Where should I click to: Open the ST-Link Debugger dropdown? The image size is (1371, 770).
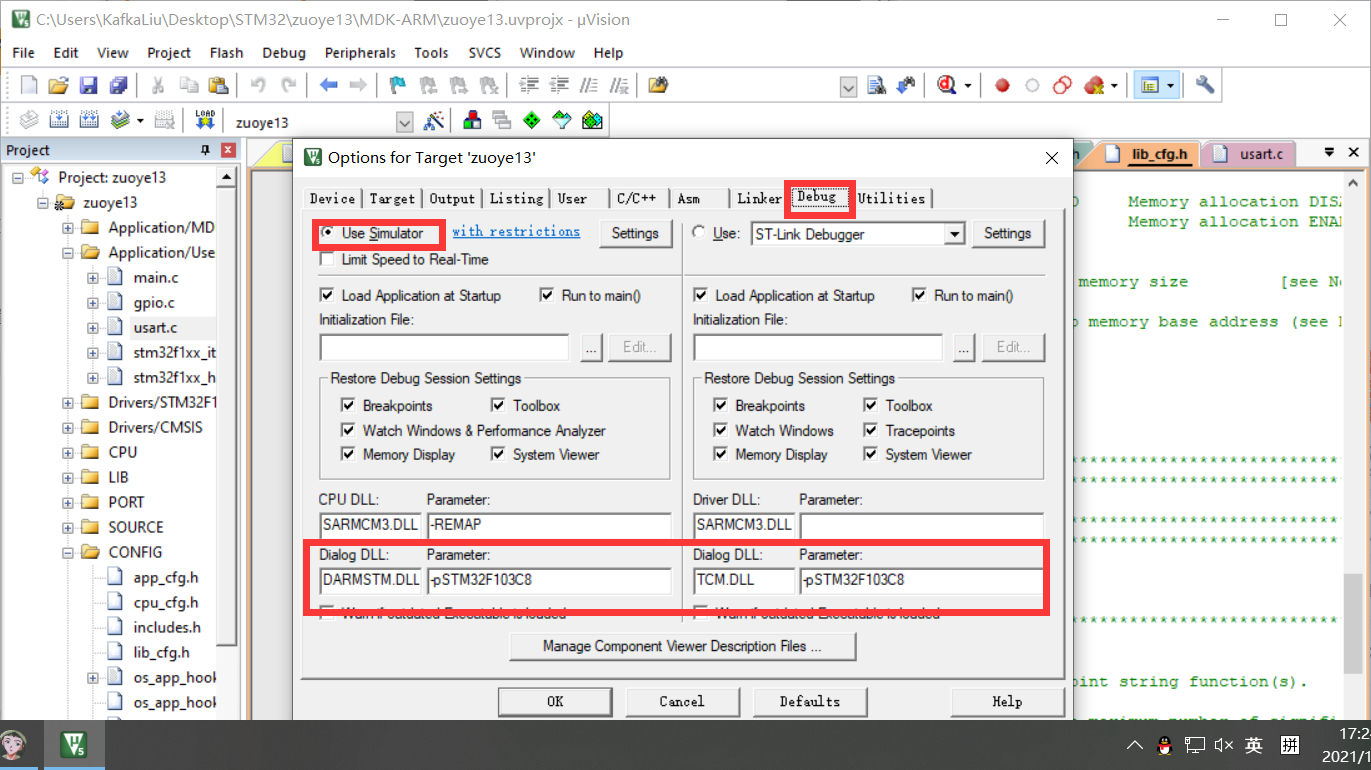955,234
